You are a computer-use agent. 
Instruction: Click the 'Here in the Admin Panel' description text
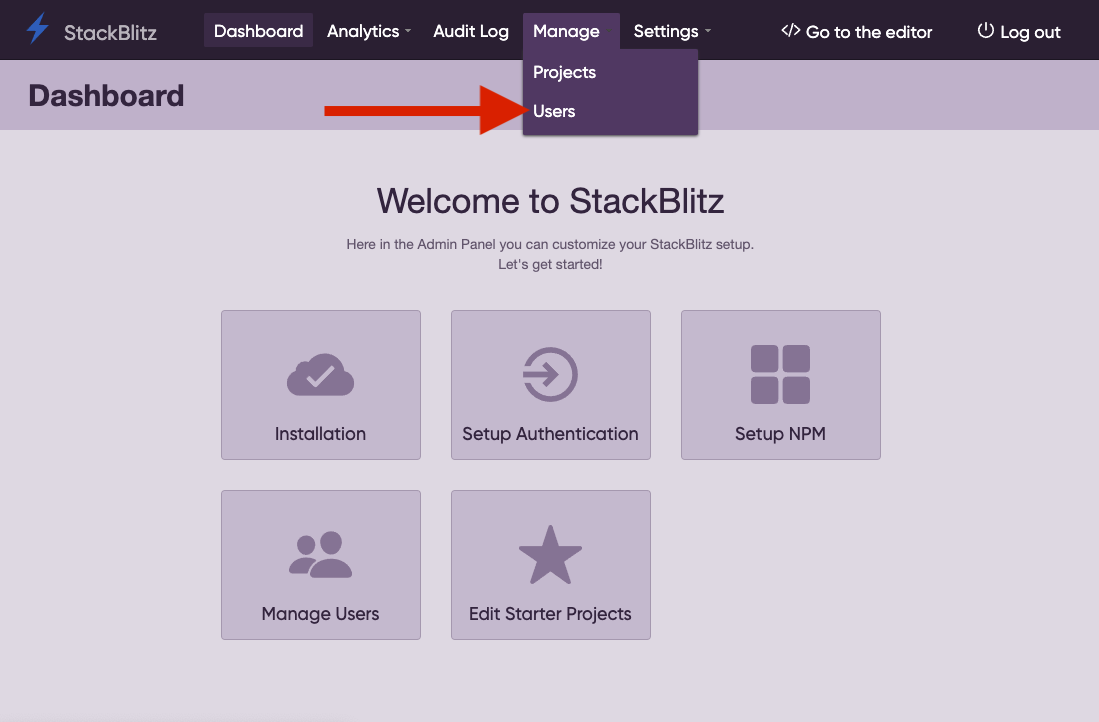(550, 245)
